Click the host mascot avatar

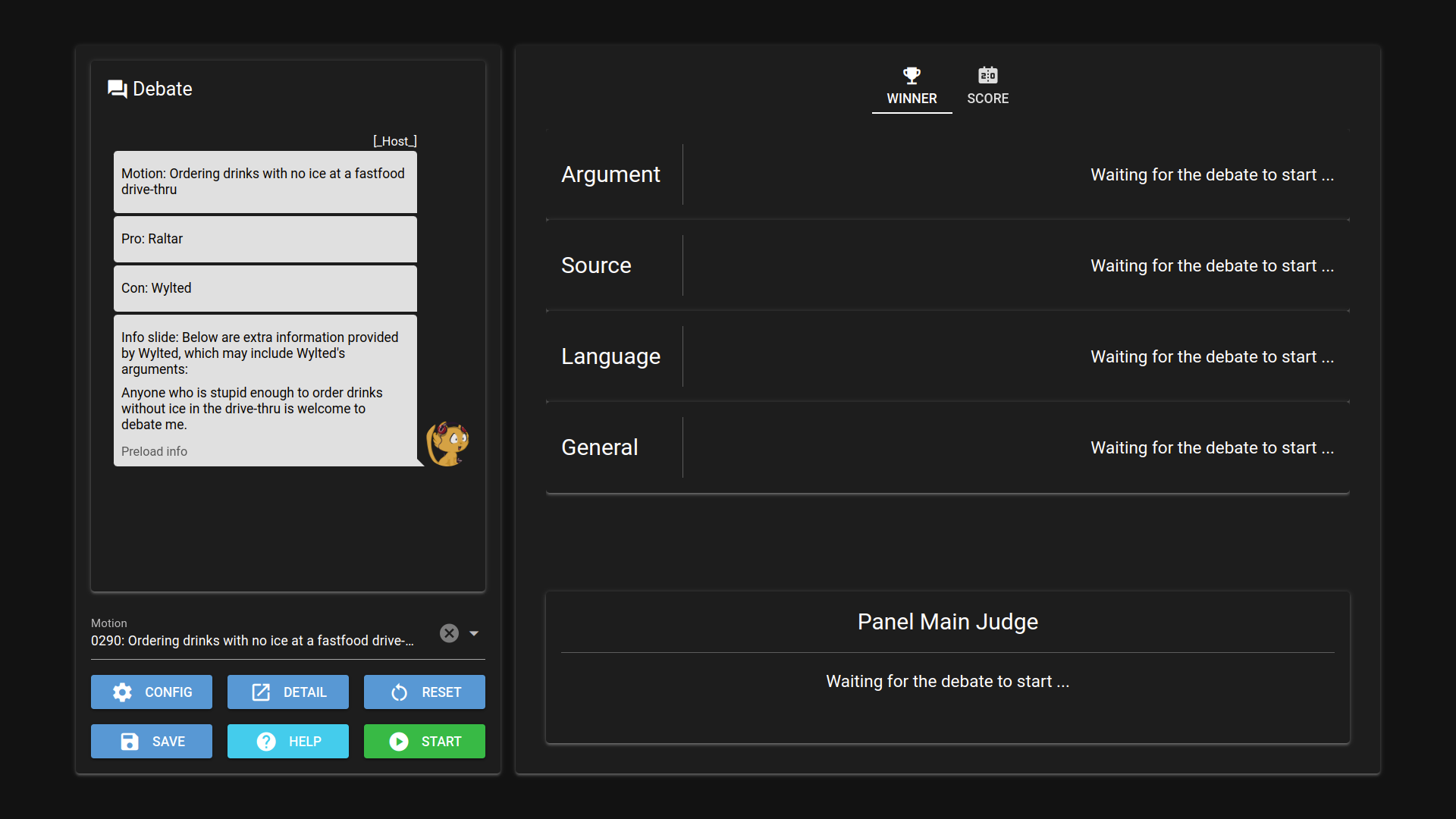click(x=447, y=444)
